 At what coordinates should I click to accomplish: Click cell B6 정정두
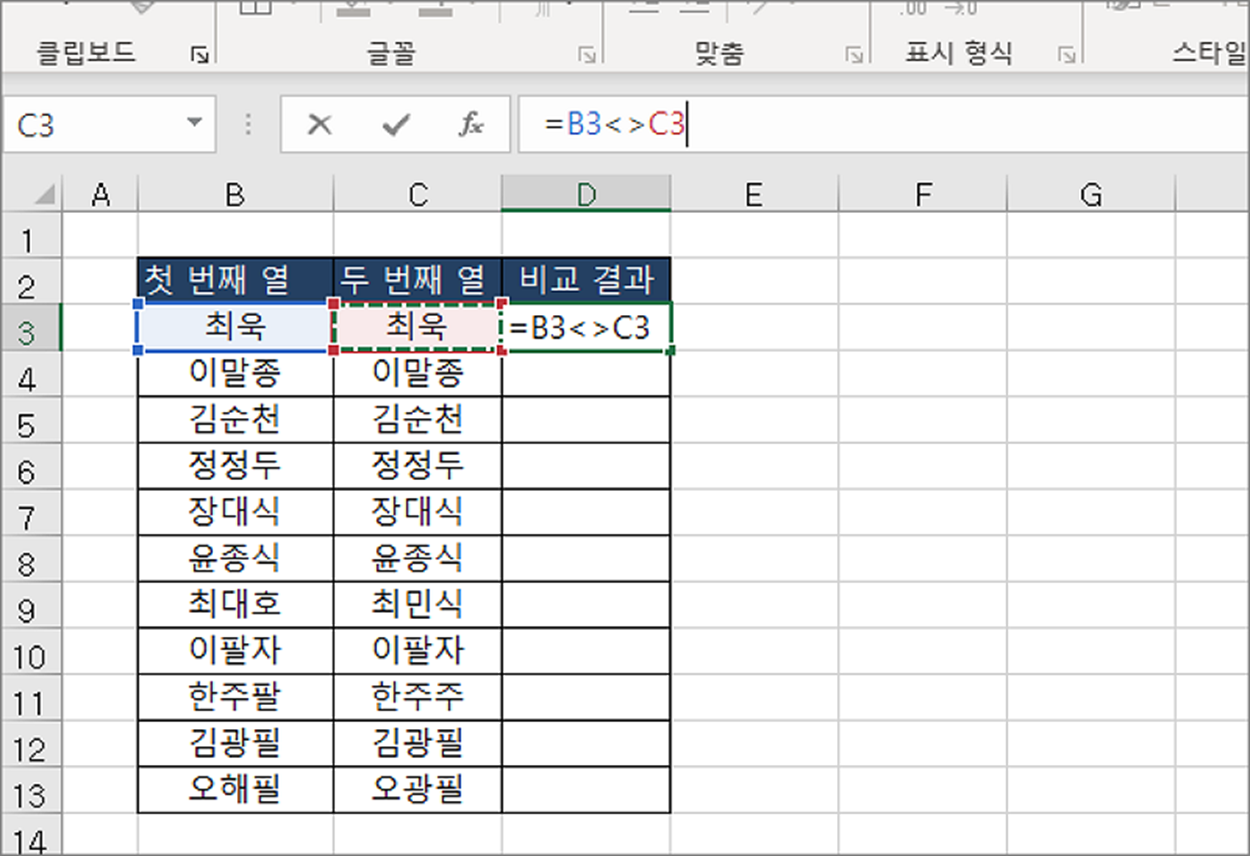pyautogui.click(x=235, y=466)
